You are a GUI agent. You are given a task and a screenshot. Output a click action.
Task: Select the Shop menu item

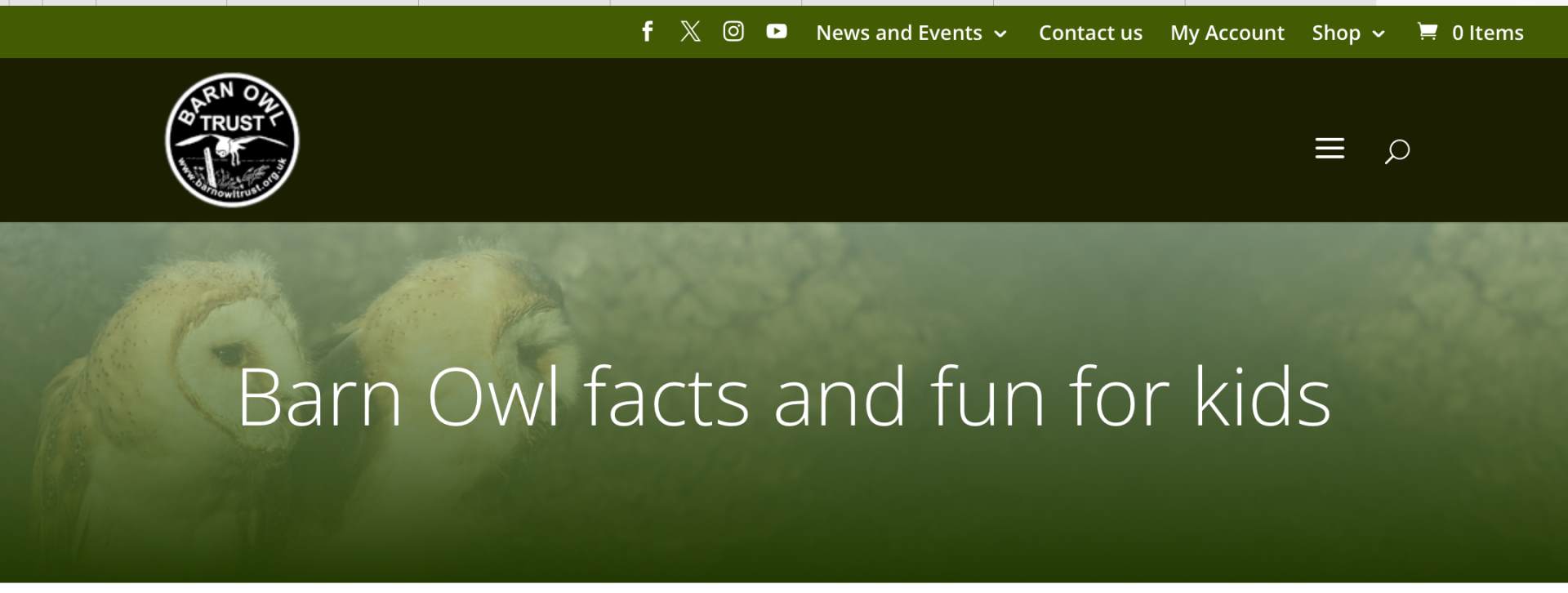pyautogui.click(x=1336, y=33)
